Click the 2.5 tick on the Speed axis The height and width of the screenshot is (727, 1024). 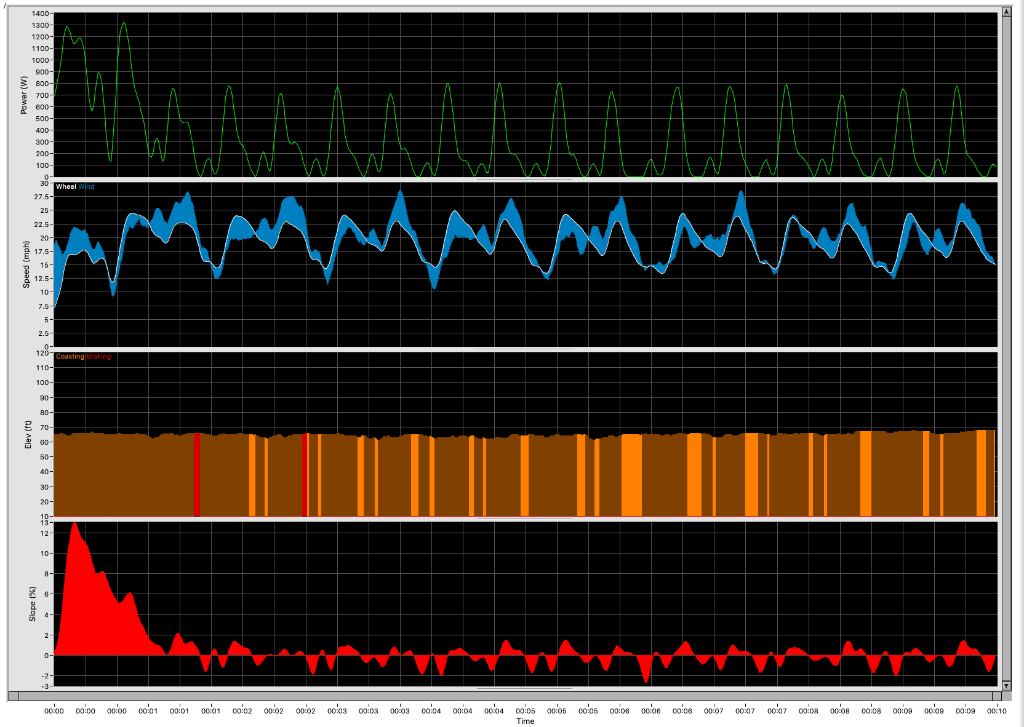44,333
